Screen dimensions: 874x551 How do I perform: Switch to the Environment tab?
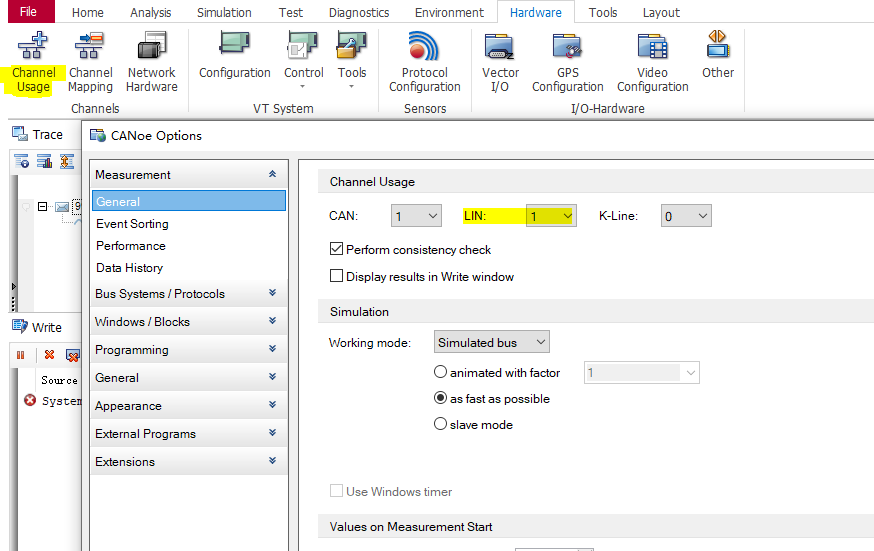[x=449, y=12]
